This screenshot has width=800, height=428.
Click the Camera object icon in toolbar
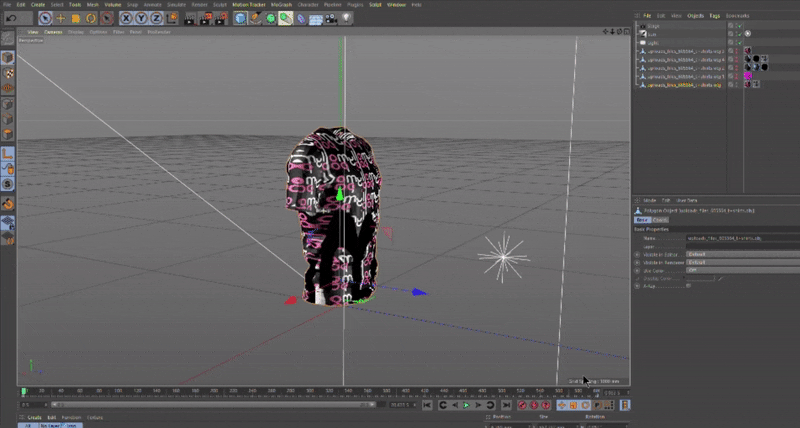pos(330,18)
